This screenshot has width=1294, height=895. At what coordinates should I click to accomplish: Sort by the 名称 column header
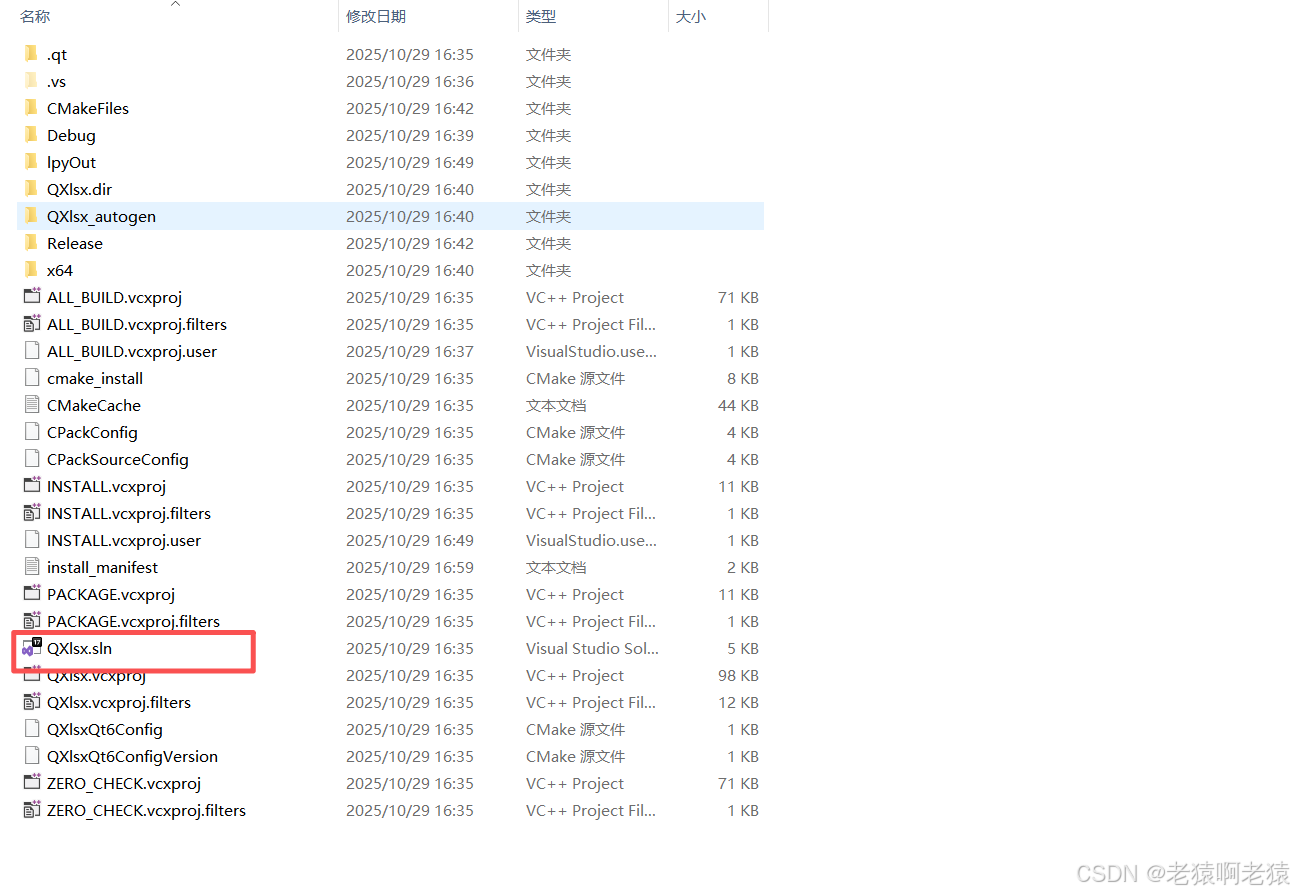pyautogui.click(x=35, y=16)
